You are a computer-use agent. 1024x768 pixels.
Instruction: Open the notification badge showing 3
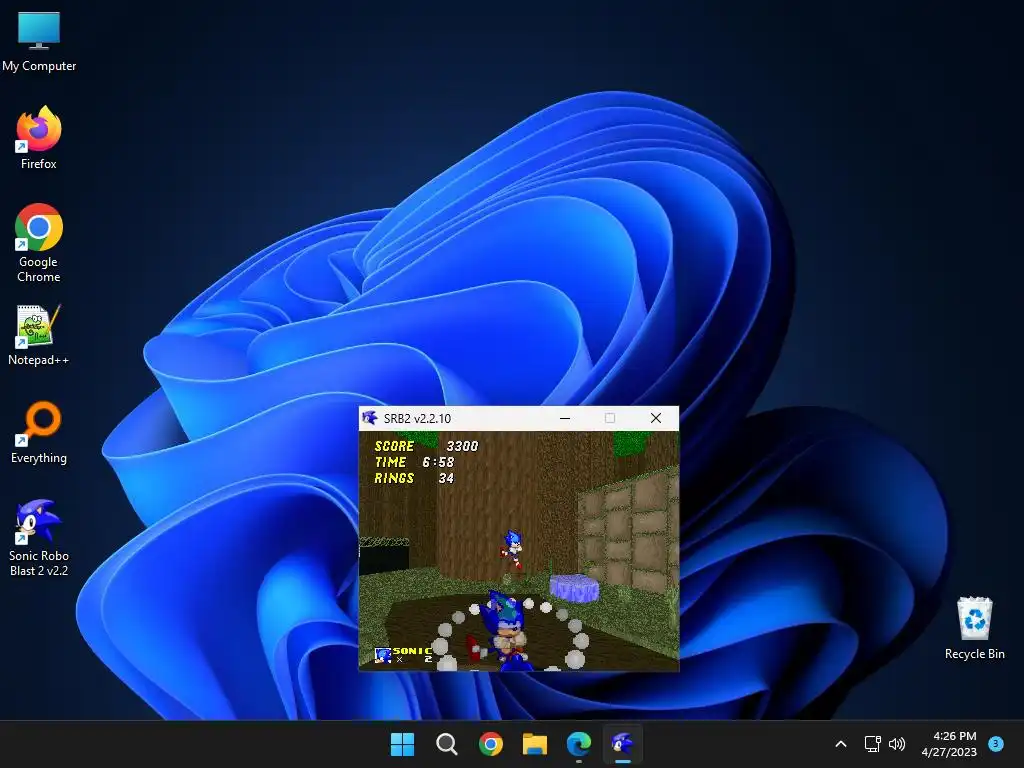click(996, 743)
